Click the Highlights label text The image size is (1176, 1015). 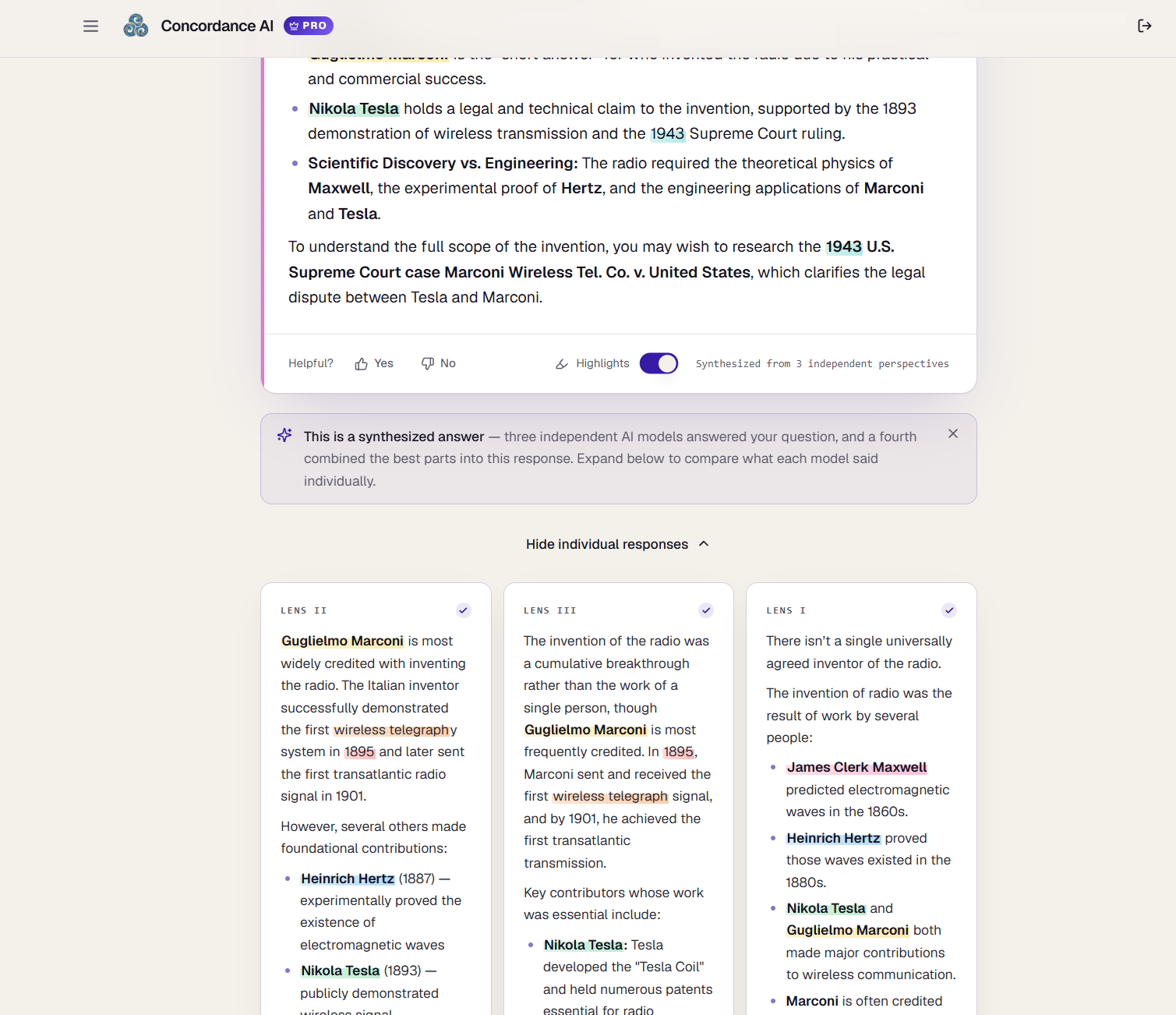pyautogui.click(x=602, y=363)
